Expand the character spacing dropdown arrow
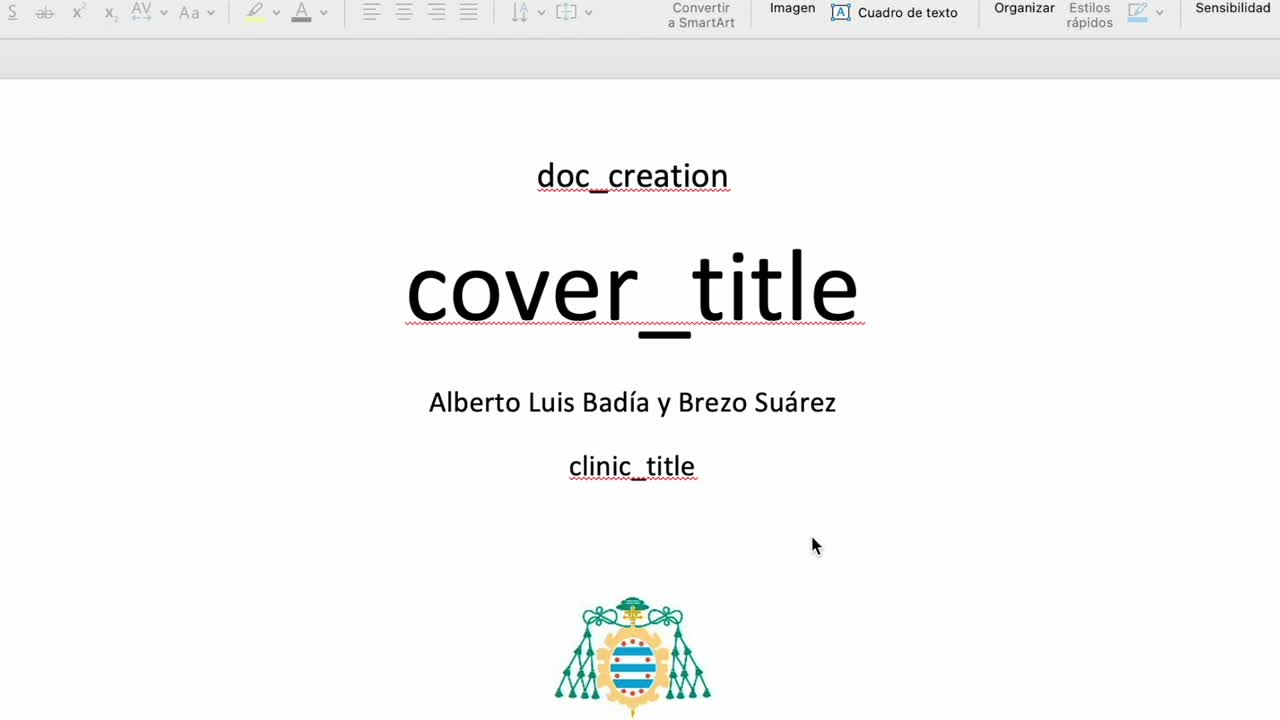This screenshot has width=1280, height=720. point(163,13)
